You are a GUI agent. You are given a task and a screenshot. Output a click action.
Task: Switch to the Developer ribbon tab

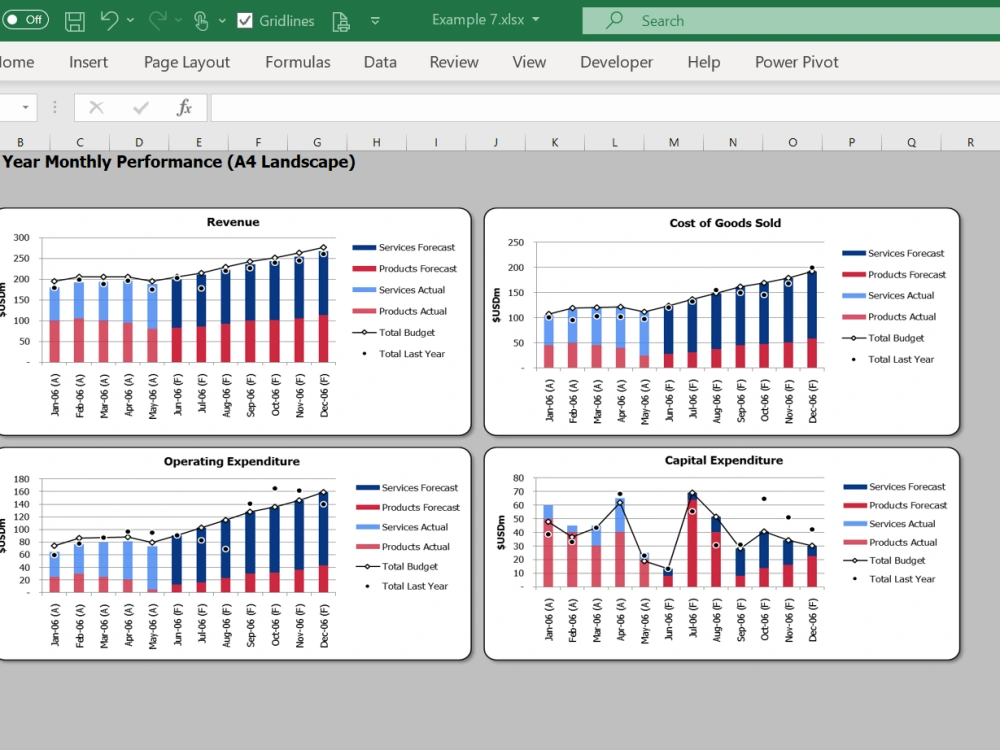[x=616, y=62]
